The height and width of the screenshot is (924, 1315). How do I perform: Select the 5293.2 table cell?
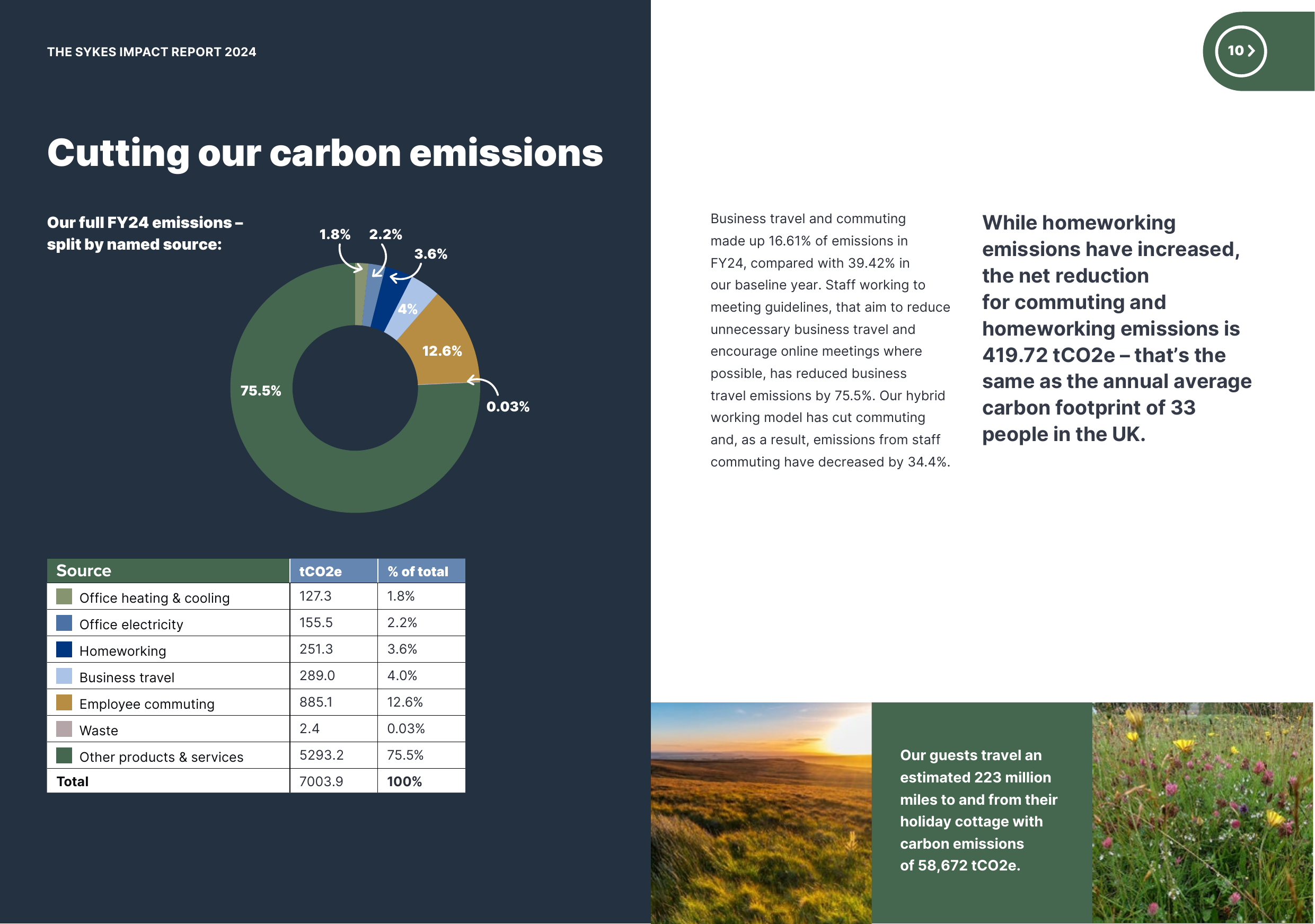click(334, 755)
